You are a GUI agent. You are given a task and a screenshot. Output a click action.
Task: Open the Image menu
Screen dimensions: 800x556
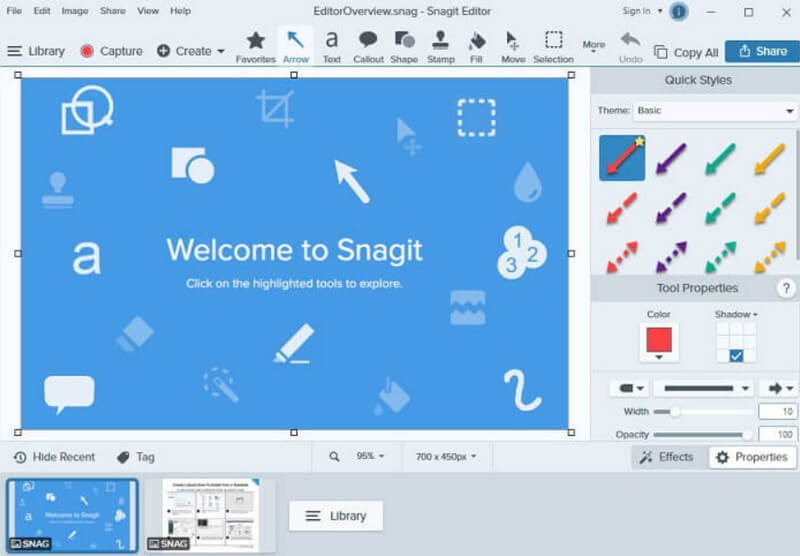[x=75, y=11]
